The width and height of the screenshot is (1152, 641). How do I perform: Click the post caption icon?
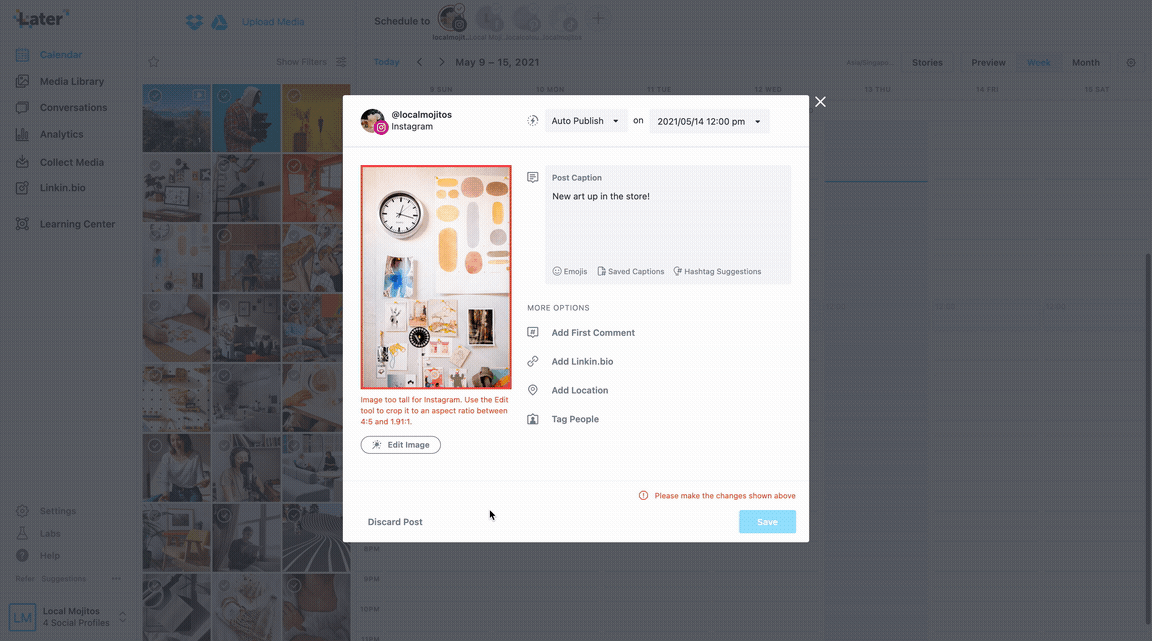point(533,177)
